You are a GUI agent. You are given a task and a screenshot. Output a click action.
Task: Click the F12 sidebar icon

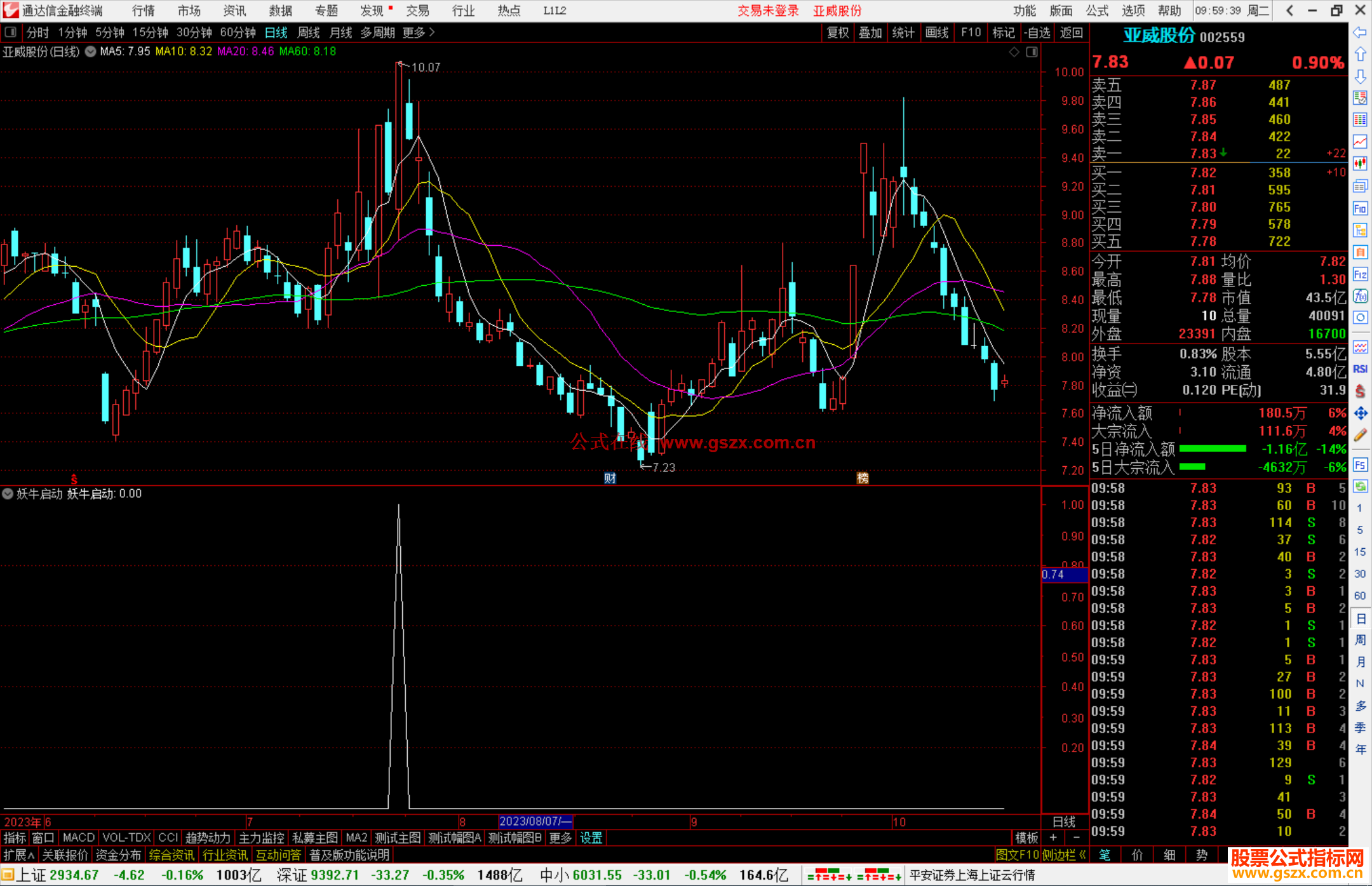coord(1360,274)
